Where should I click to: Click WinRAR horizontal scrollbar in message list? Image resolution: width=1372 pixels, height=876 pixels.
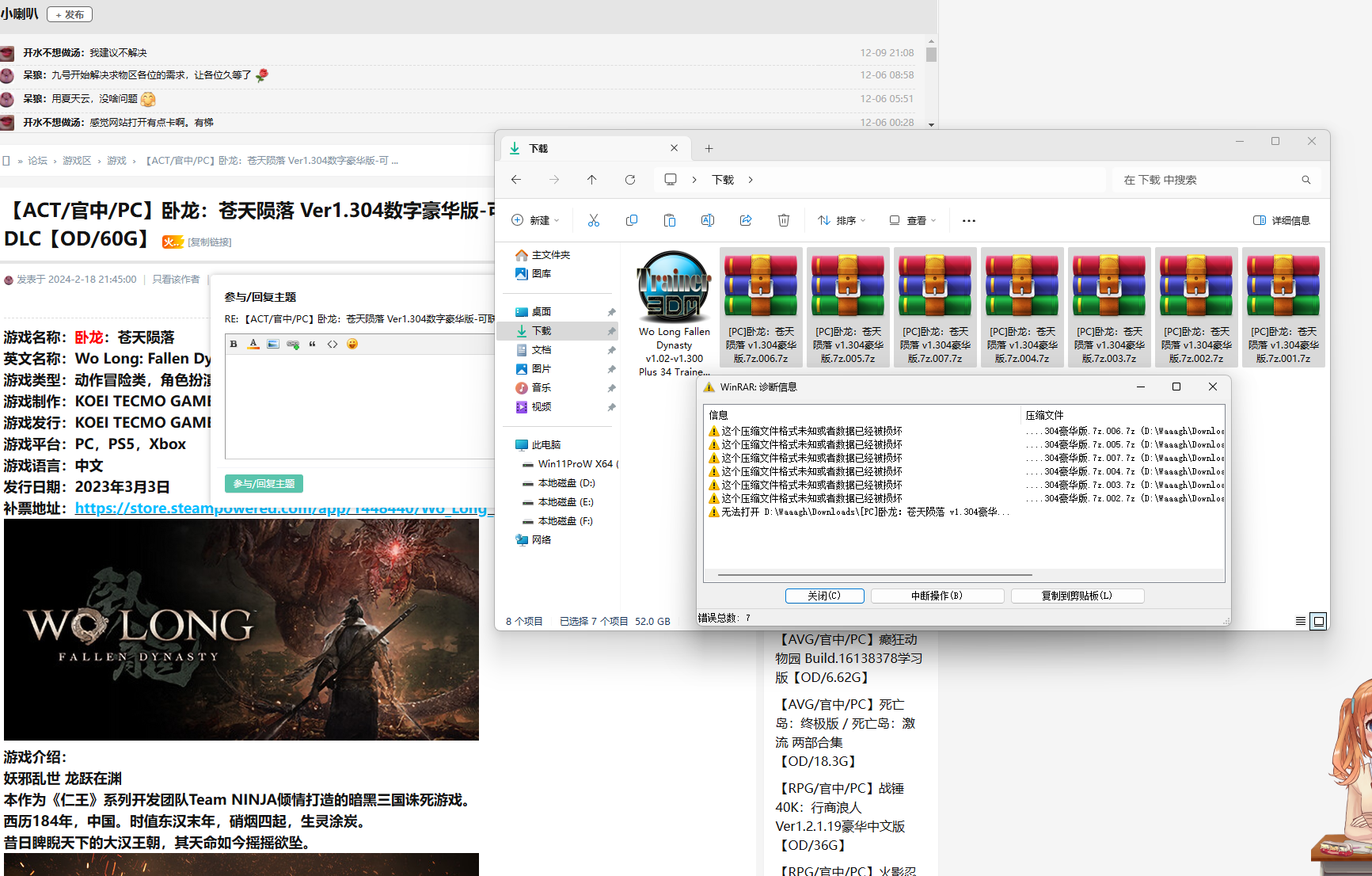(875, 575)
